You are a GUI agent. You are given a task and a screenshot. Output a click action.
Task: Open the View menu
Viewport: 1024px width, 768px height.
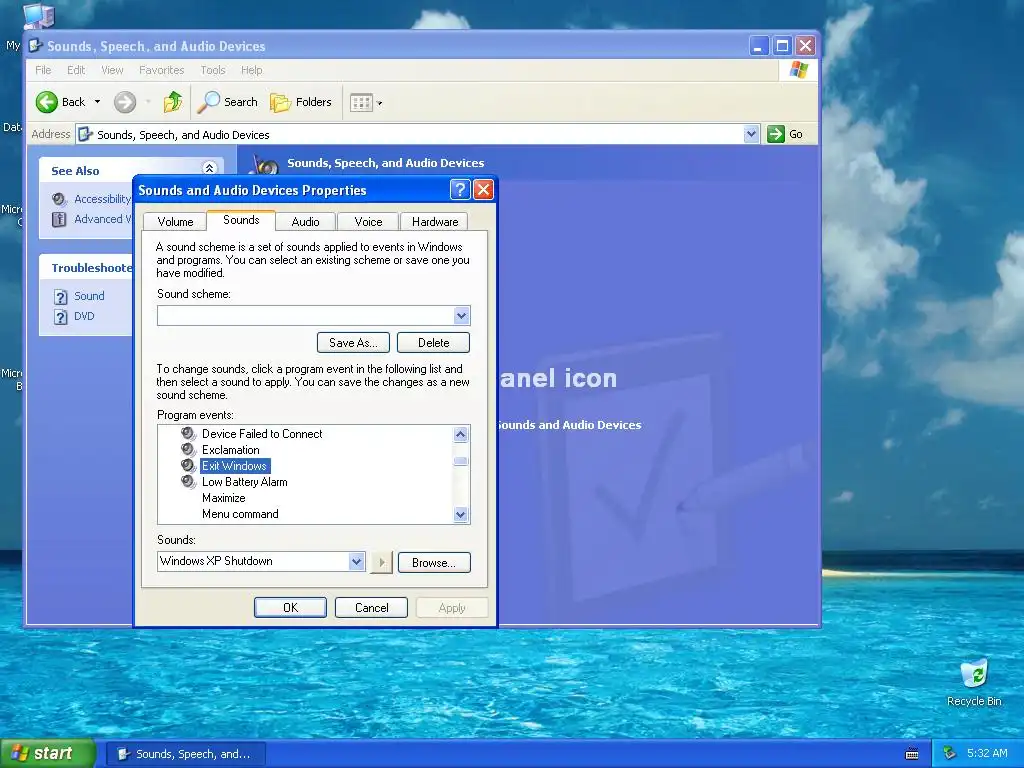(x=112, y=70)
